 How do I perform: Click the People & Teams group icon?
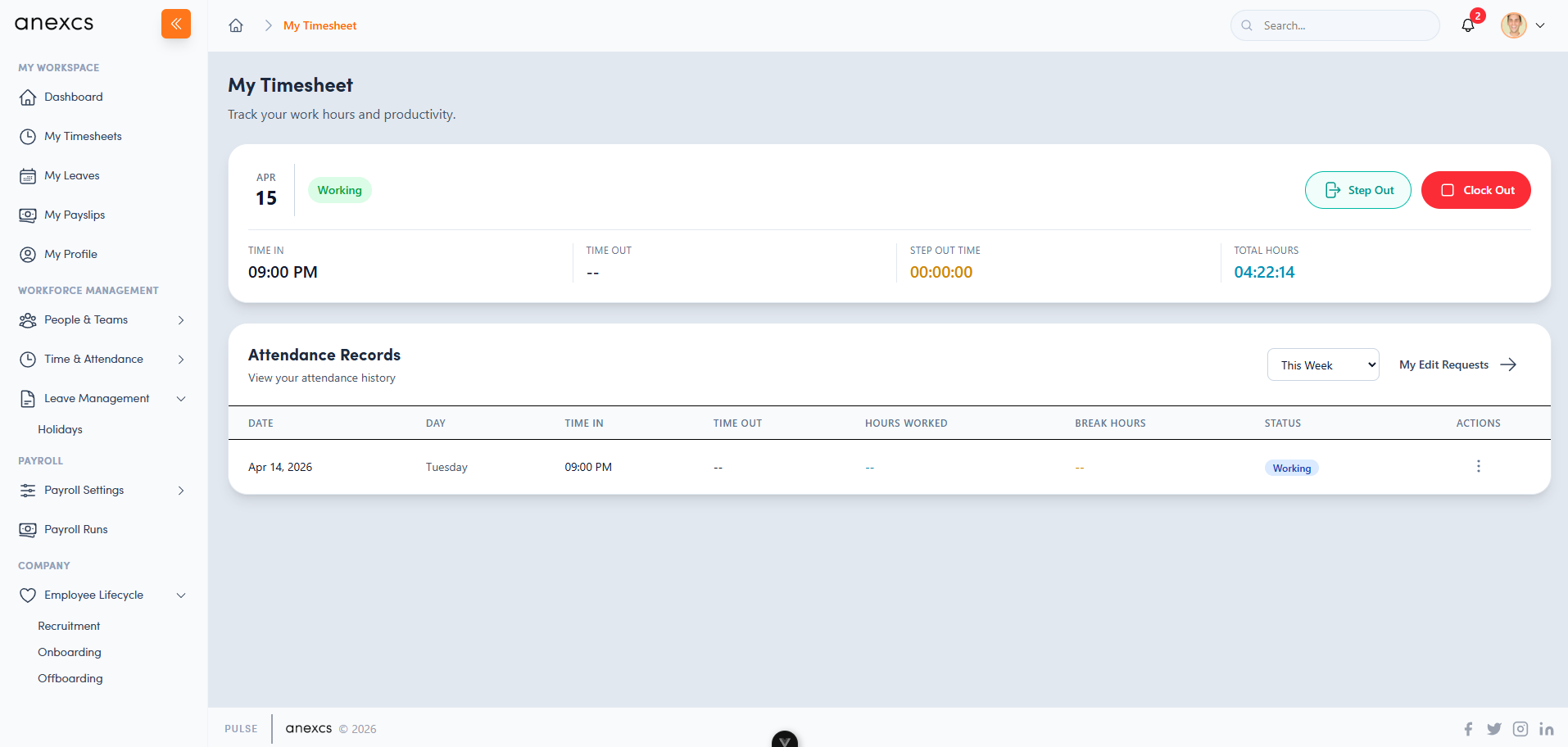click(x=28, y=320)
